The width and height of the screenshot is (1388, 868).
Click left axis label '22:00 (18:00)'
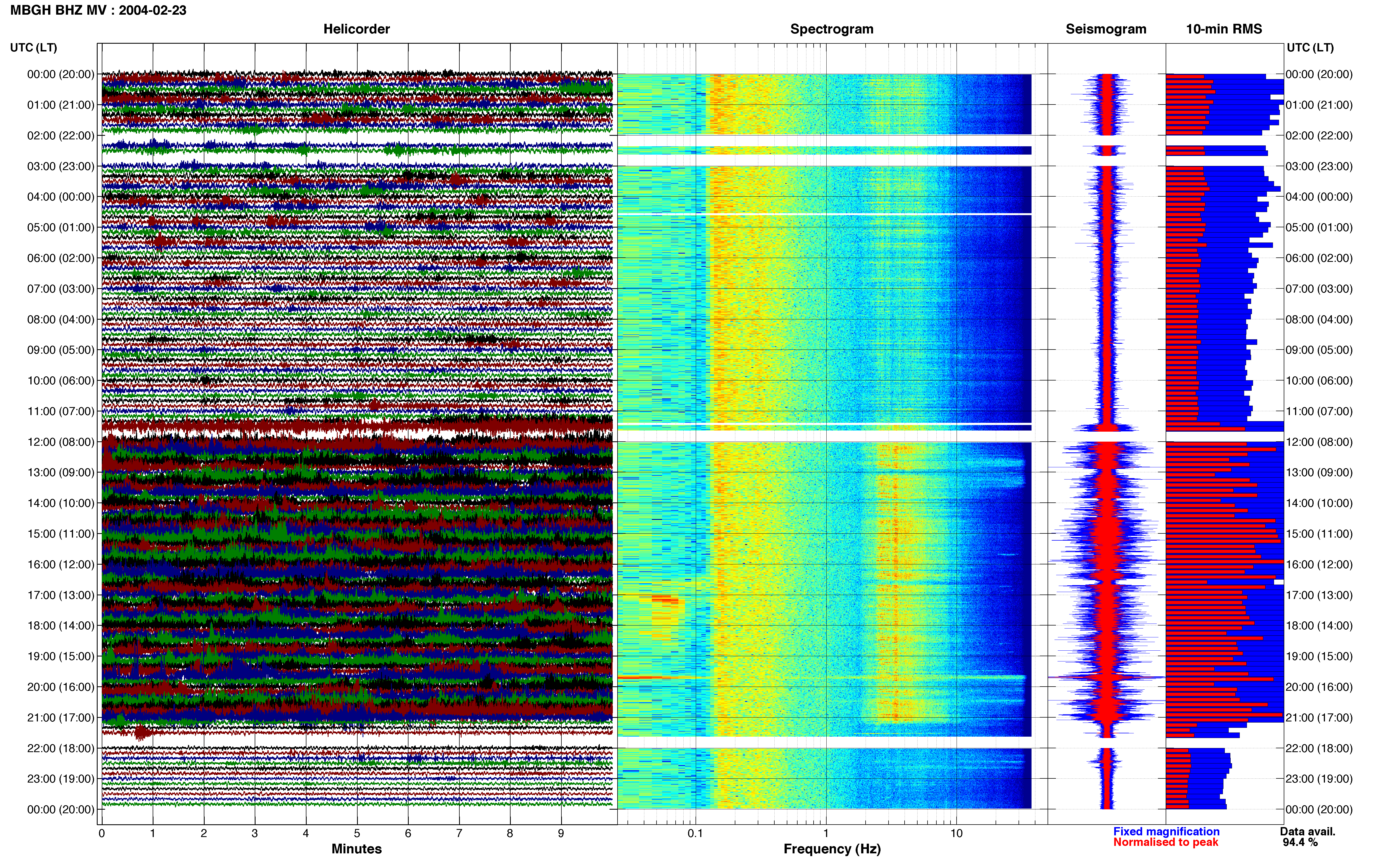click(61, 748)
